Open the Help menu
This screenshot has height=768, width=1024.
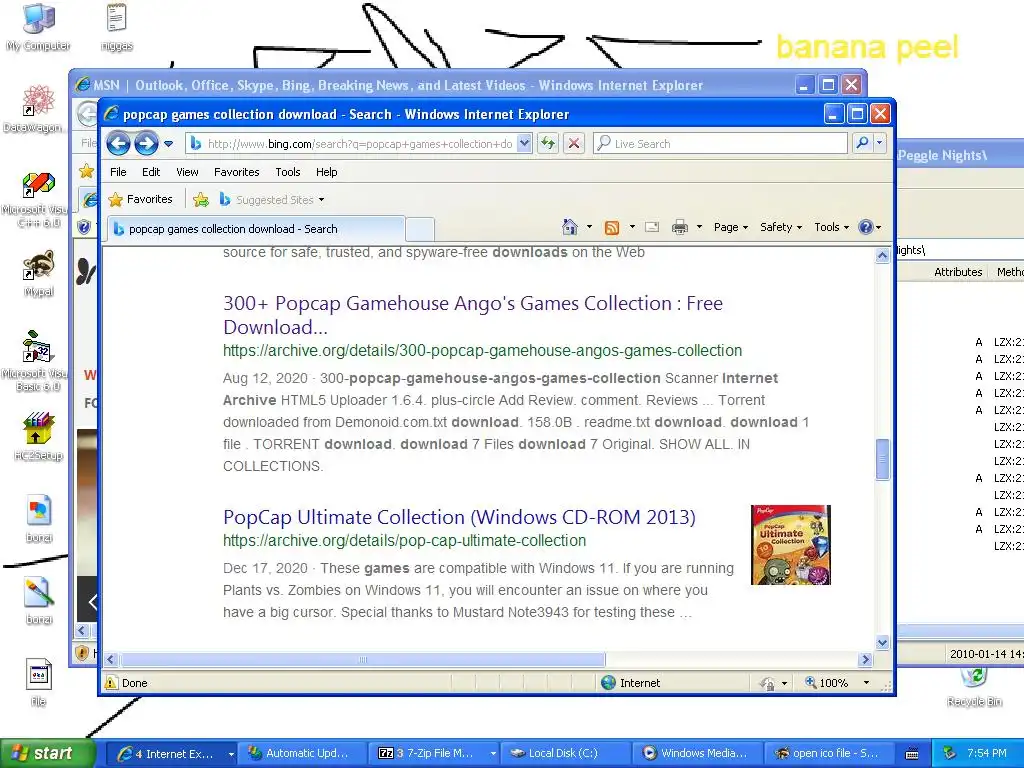tap(327, 172)
